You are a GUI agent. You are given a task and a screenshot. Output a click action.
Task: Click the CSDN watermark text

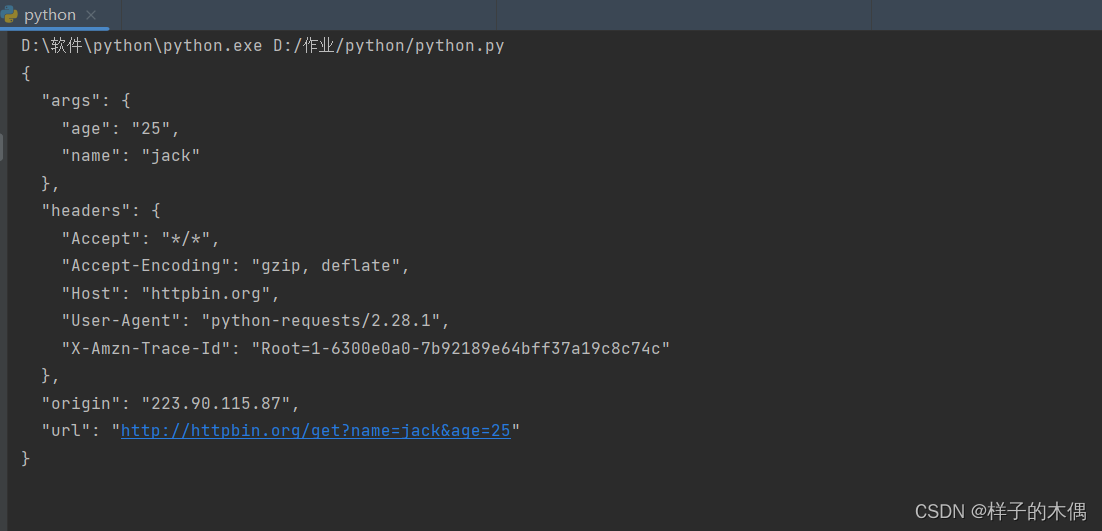pos(1001,511)
